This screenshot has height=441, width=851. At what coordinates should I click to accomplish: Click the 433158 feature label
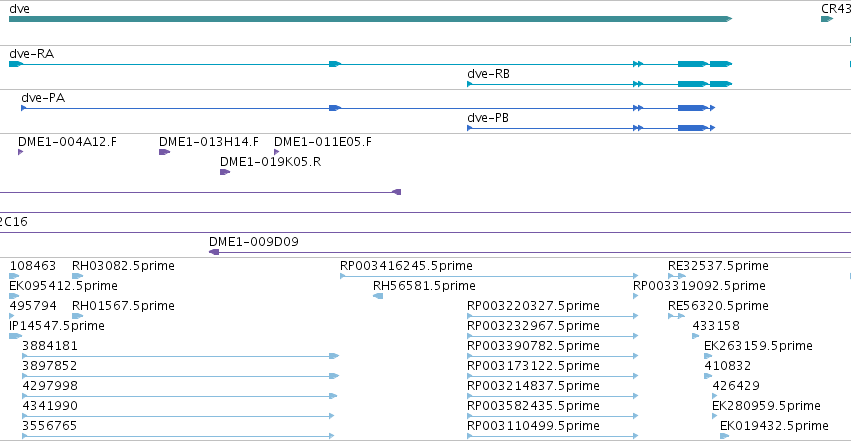click(716, 326)
